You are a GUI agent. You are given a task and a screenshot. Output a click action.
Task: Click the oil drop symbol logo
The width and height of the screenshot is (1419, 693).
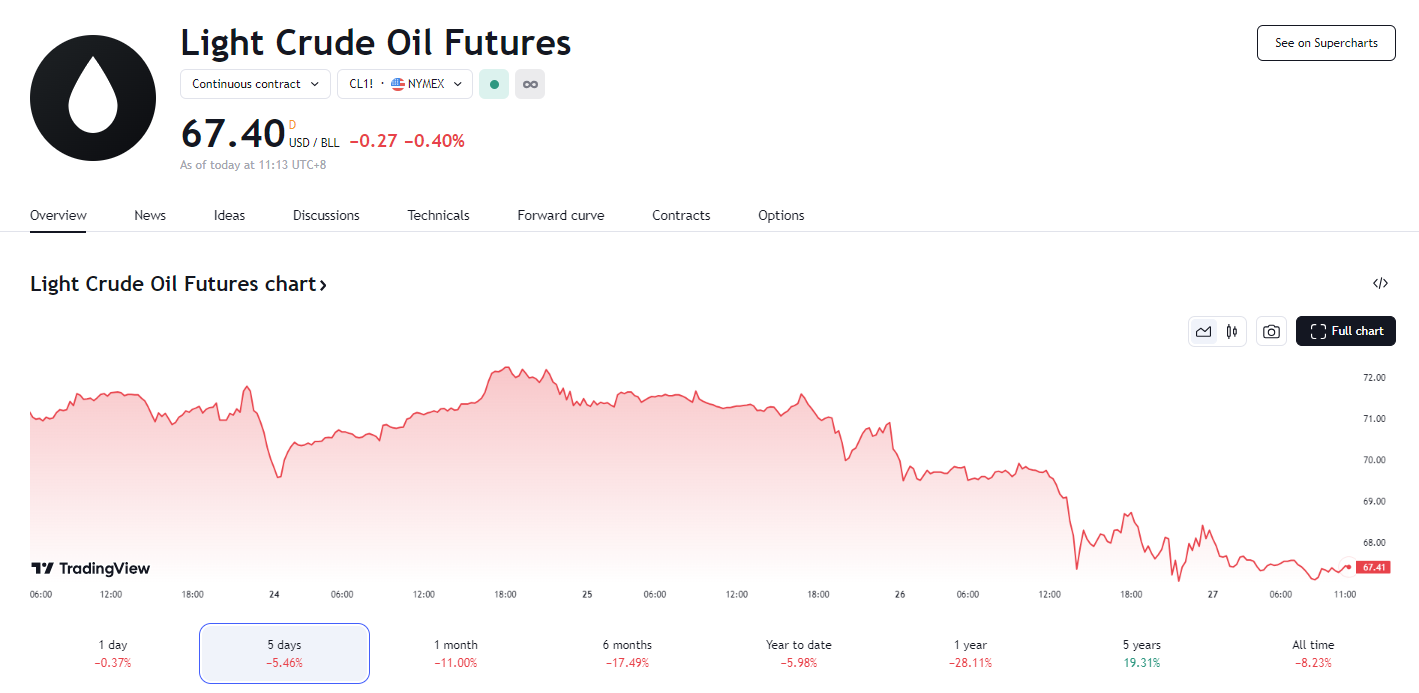93,97
